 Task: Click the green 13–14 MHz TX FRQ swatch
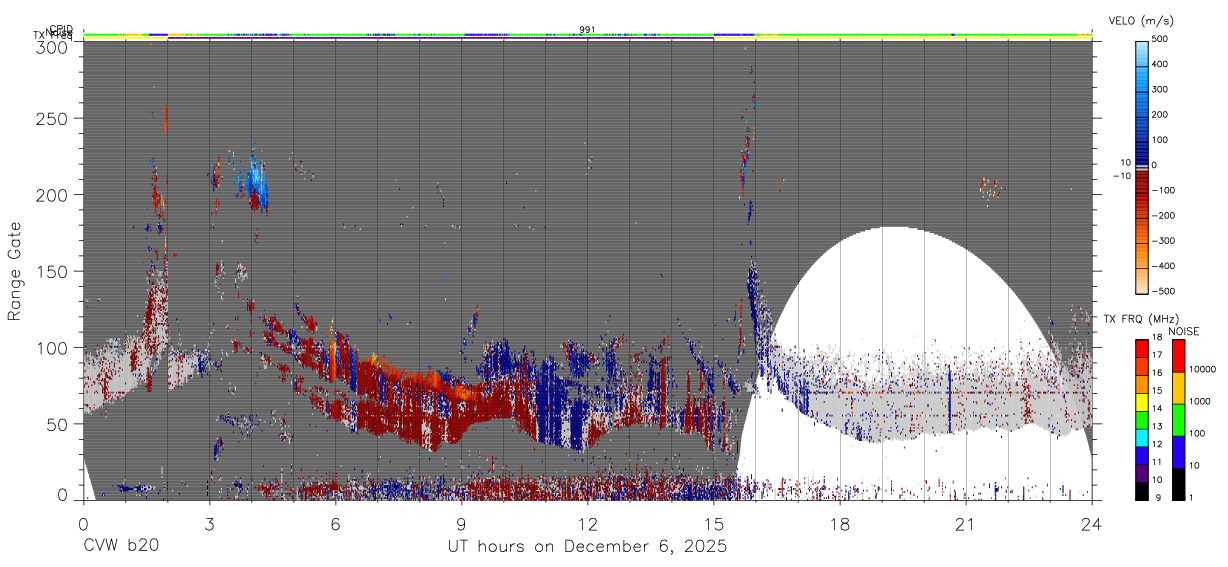[1142, 418]
